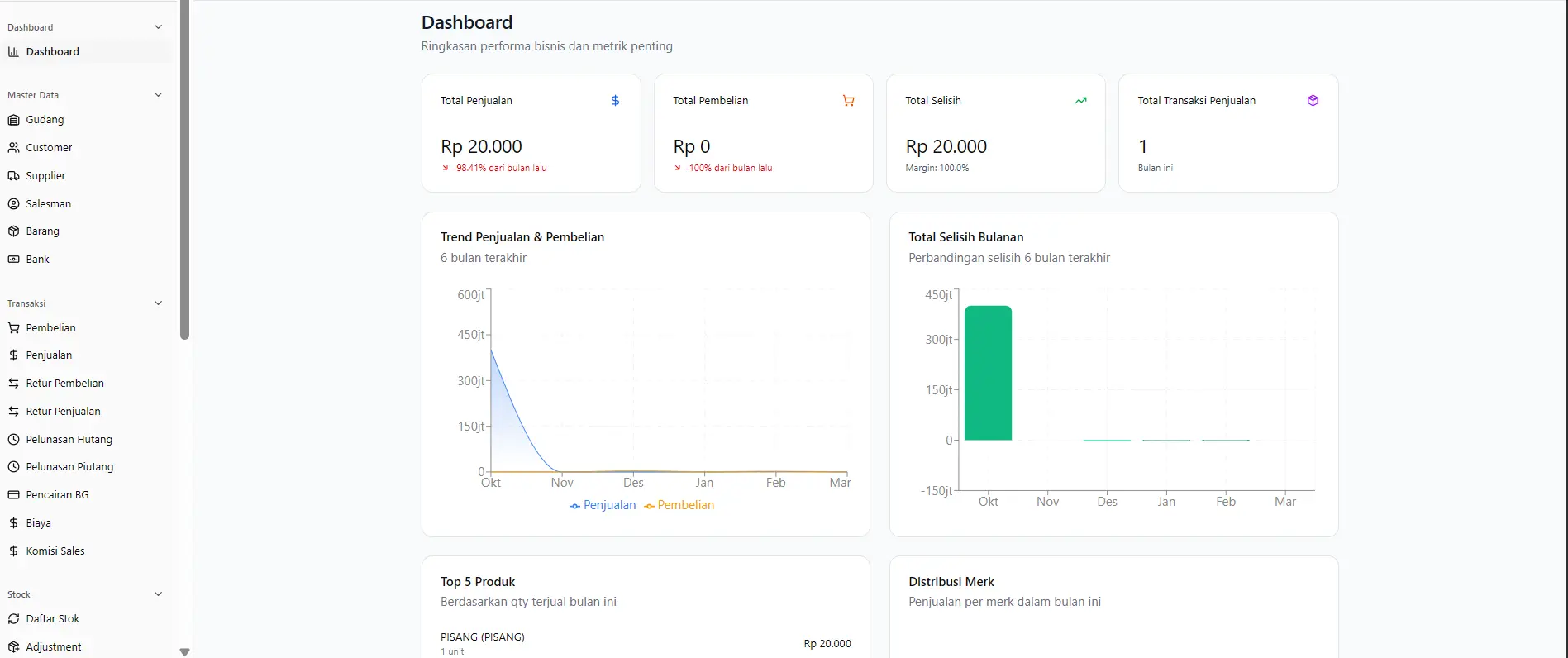Viewport: 1568px width, 658px height.
Task: Toggle Pembelian series in chart legend
Action: click(679, 505)
